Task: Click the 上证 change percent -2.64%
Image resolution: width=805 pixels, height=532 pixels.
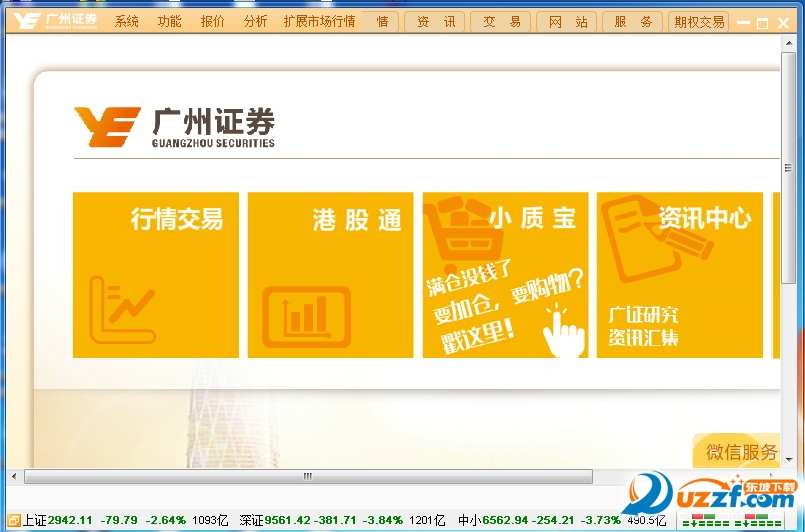Action: pos(166,520)
